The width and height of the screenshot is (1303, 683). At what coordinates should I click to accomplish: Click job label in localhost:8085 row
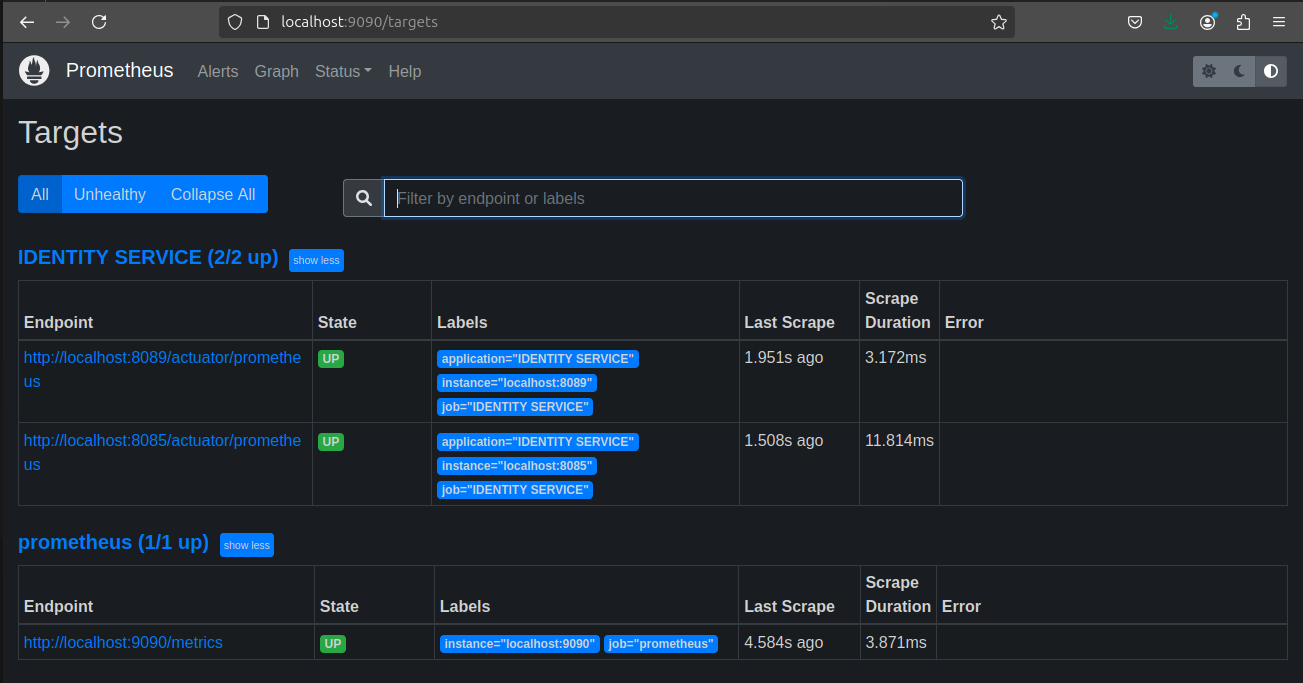click(x=515, y=490)
